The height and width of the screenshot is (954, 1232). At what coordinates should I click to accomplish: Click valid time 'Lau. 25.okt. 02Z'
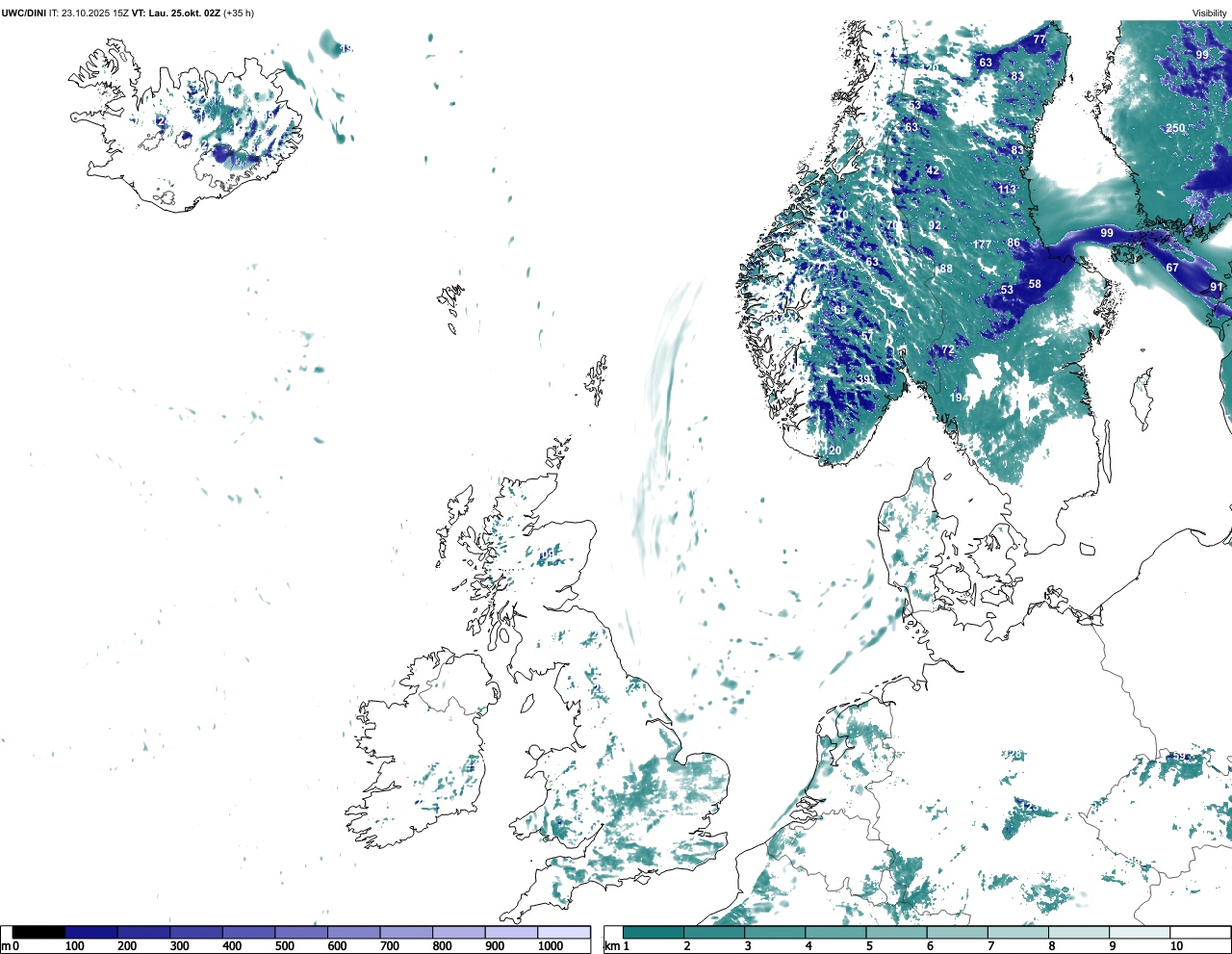(185, 13)
